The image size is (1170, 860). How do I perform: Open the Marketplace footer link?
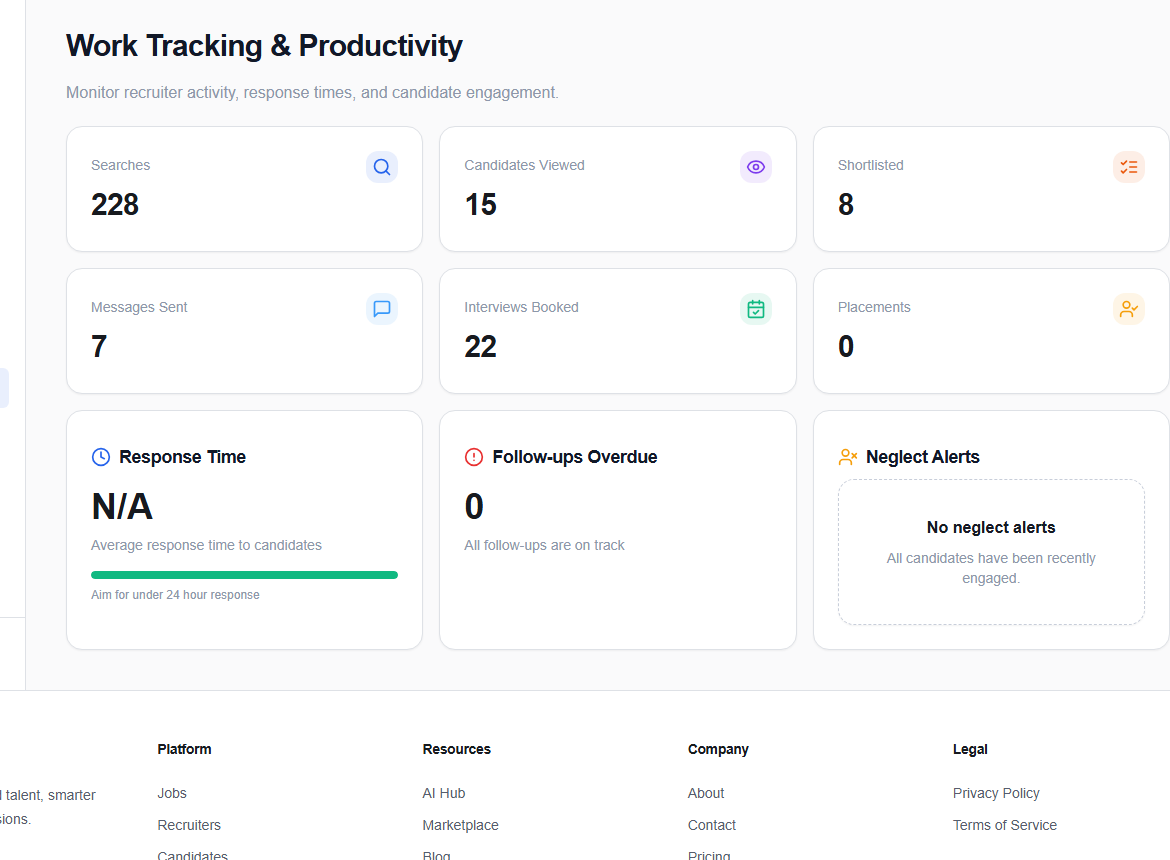point(460,826)
